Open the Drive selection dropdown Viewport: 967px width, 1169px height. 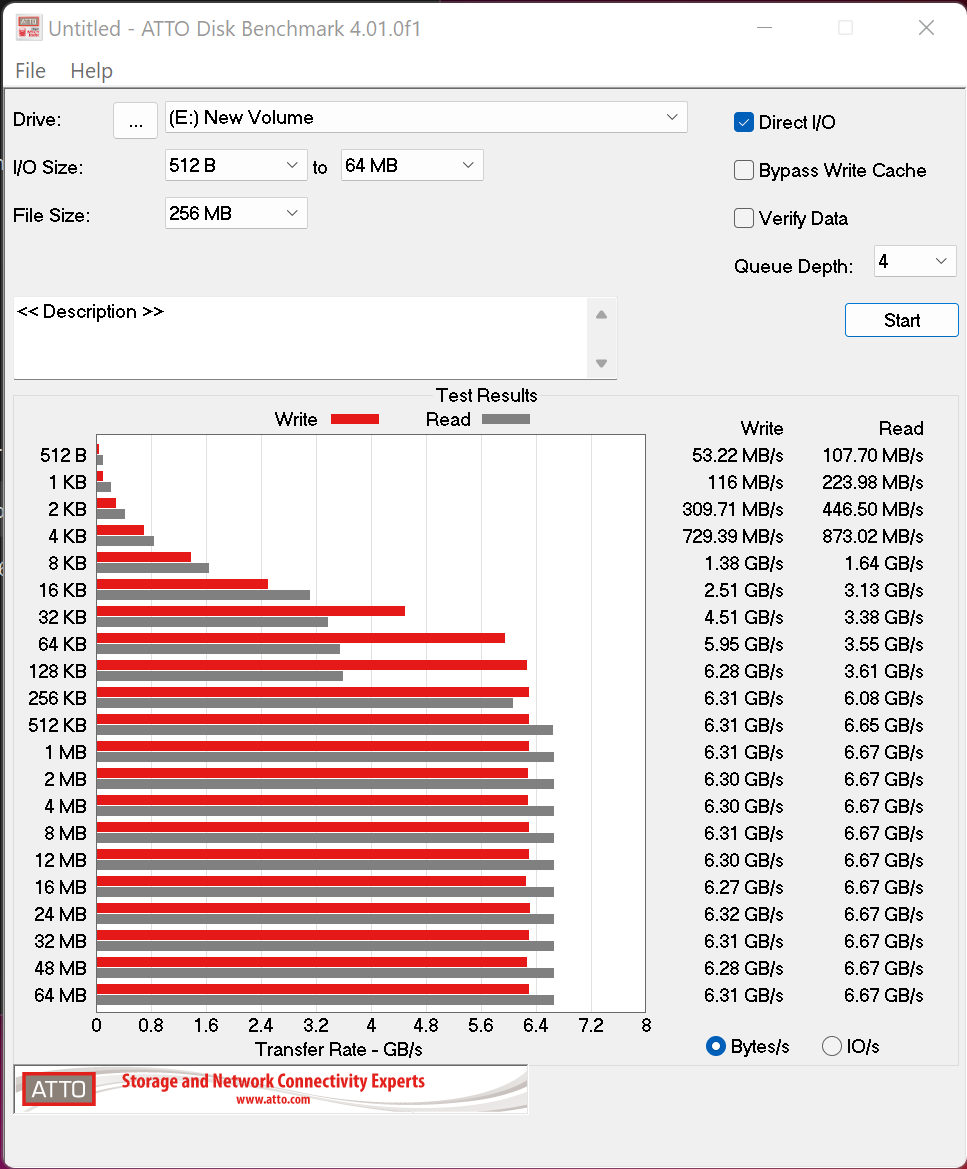tap(426, 118)
